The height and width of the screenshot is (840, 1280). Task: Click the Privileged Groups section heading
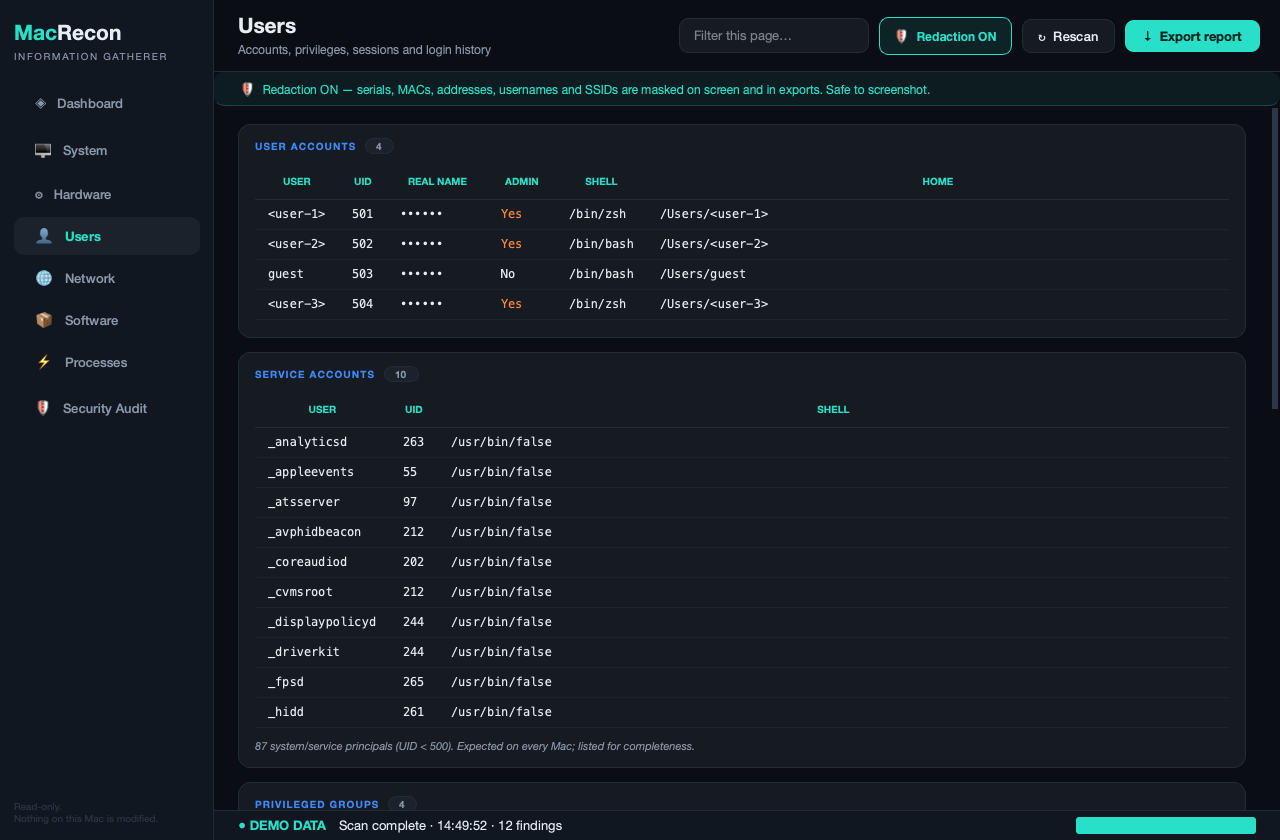click(317, 804)
